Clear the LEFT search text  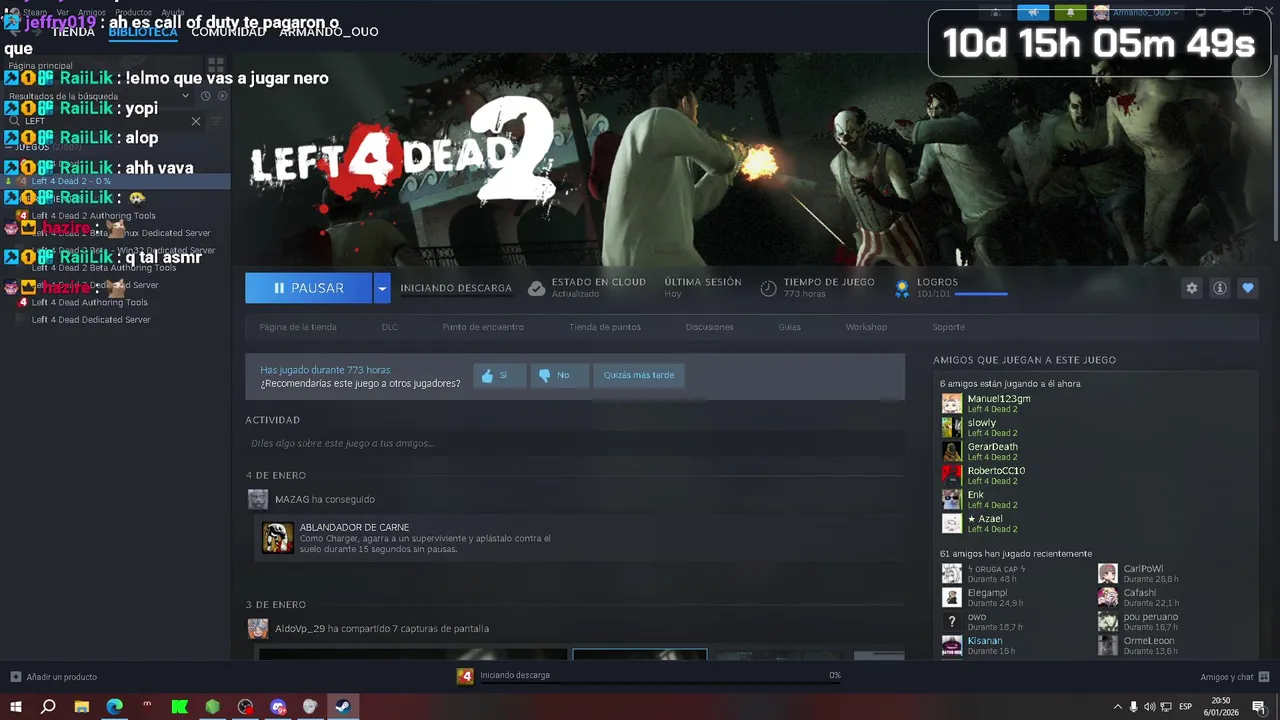[196, 121]
